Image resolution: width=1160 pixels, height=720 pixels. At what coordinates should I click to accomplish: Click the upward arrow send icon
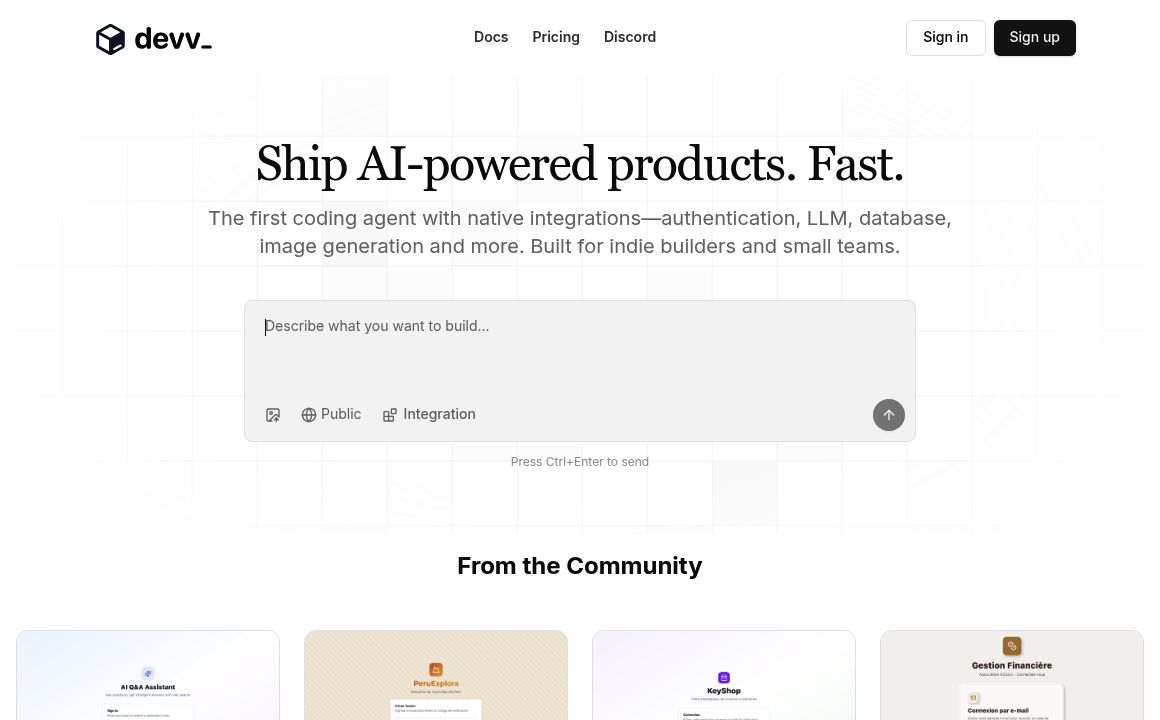pos(888,414)
